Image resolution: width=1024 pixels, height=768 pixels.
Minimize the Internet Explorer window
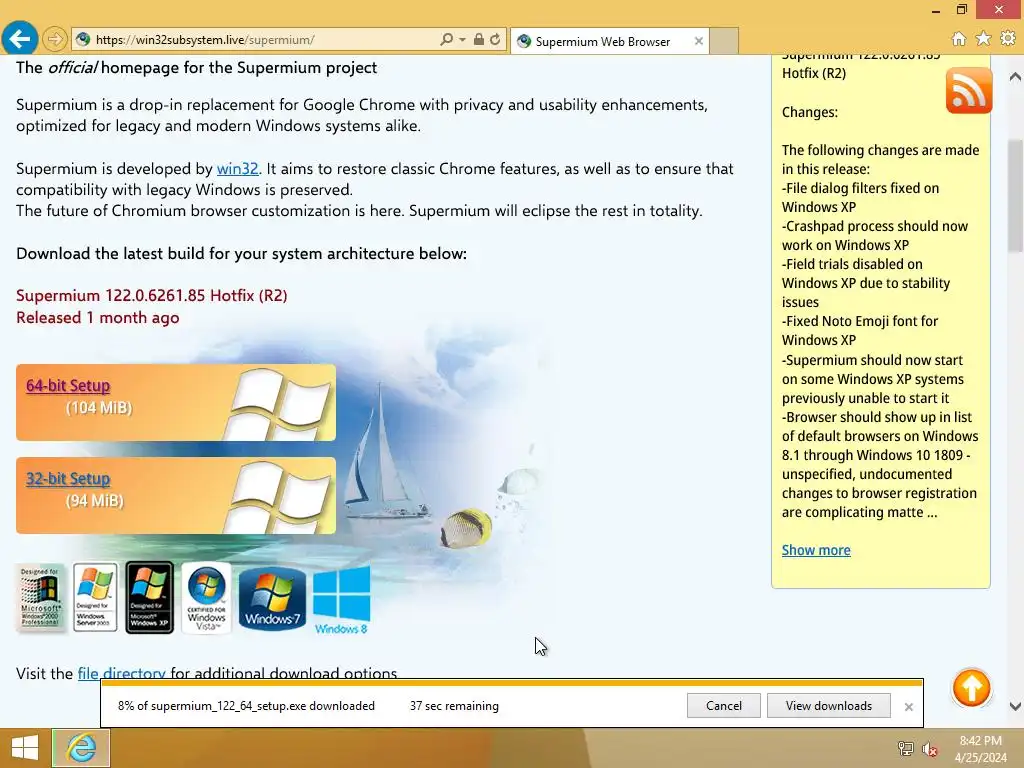(936, 10)
